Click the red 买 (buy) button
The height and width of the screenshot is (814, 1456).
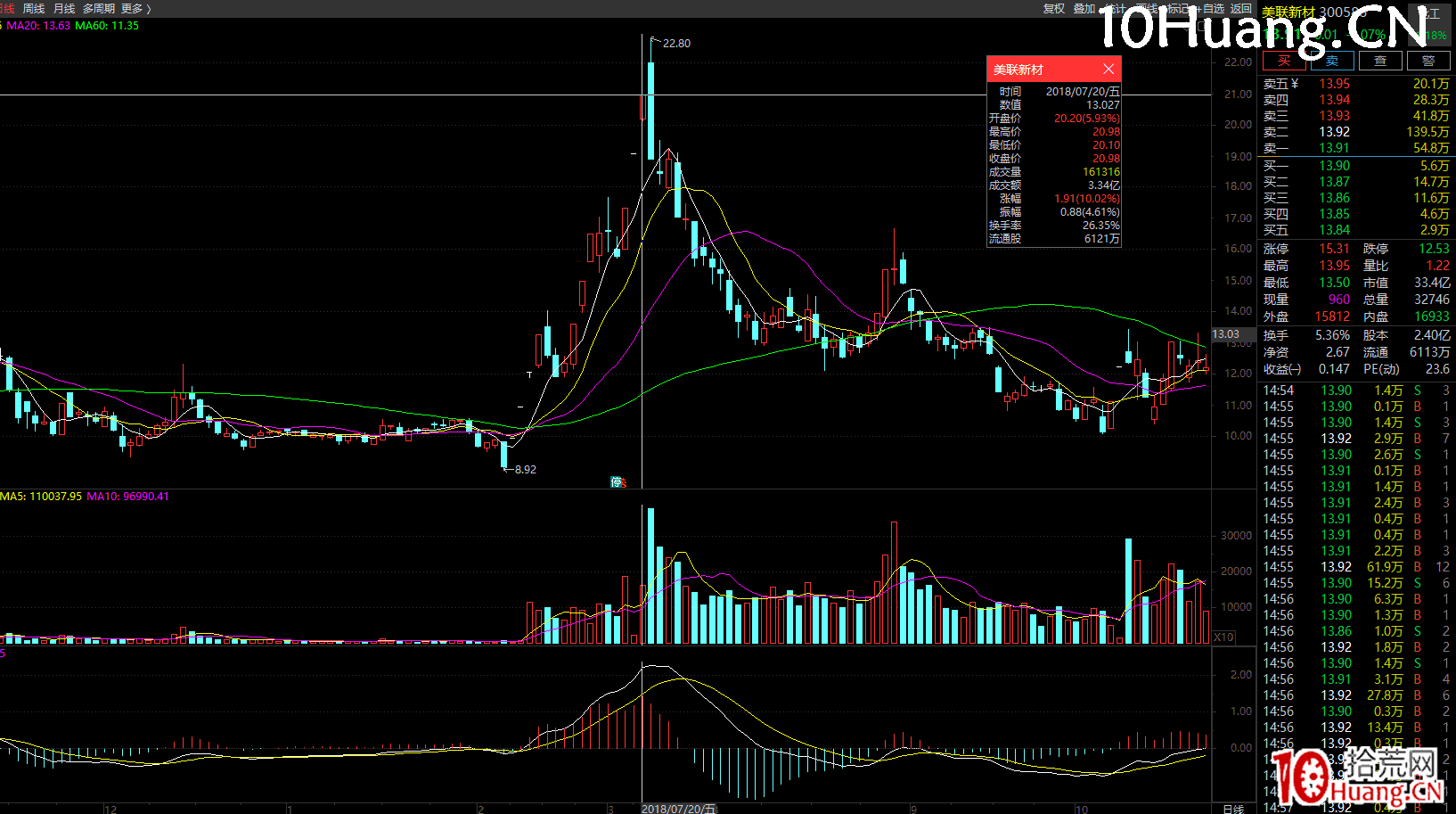coord(1284,61)
